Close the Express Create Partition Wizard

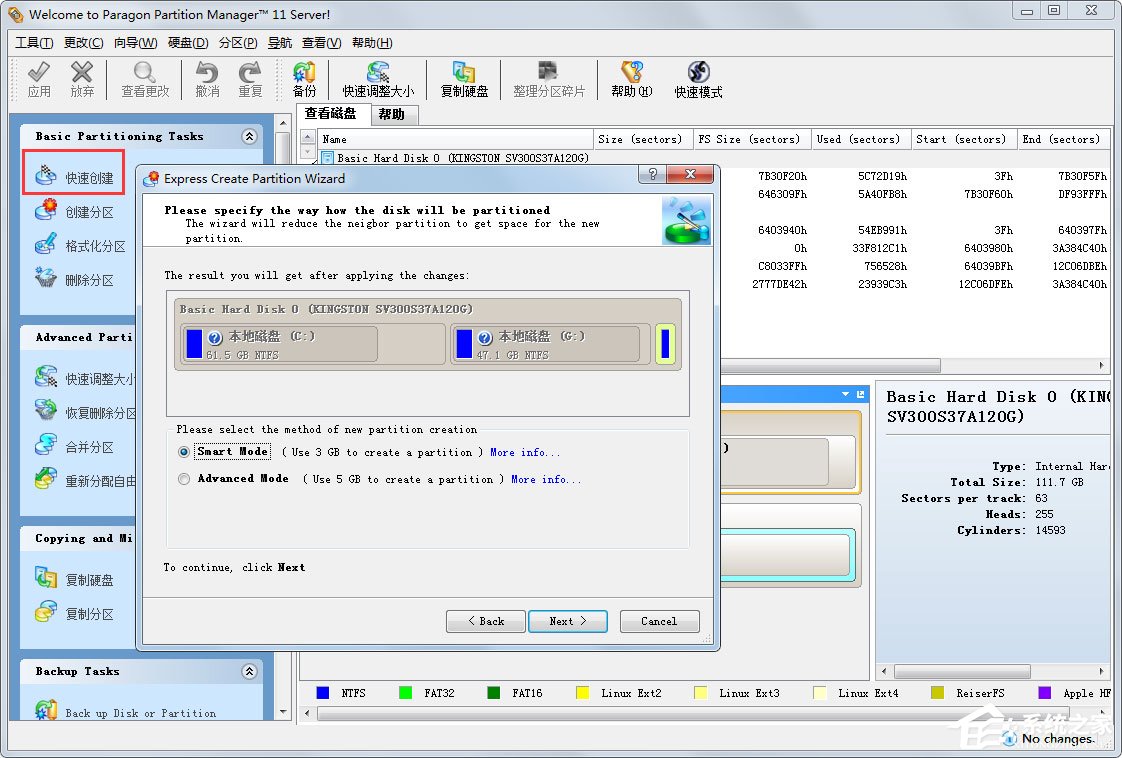(x=690, y=174)
